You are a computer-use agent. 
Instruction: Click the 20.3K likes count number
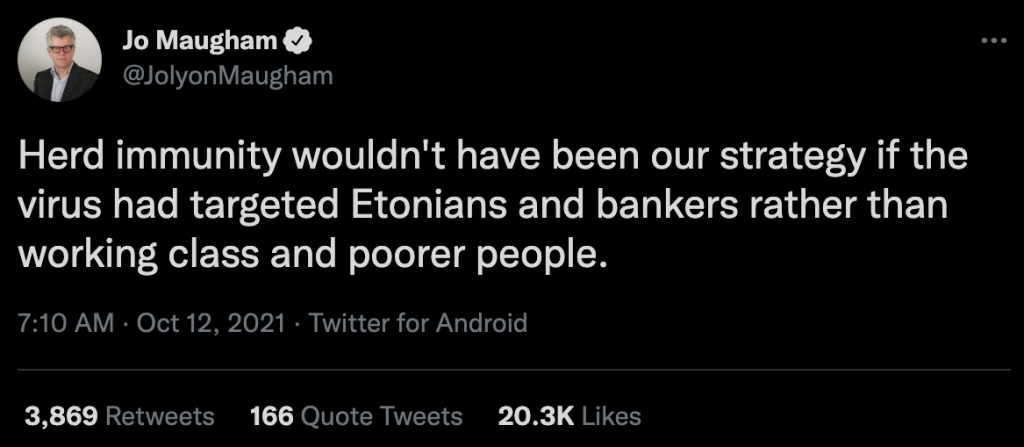pyautogui.click(x=534, y=415)
